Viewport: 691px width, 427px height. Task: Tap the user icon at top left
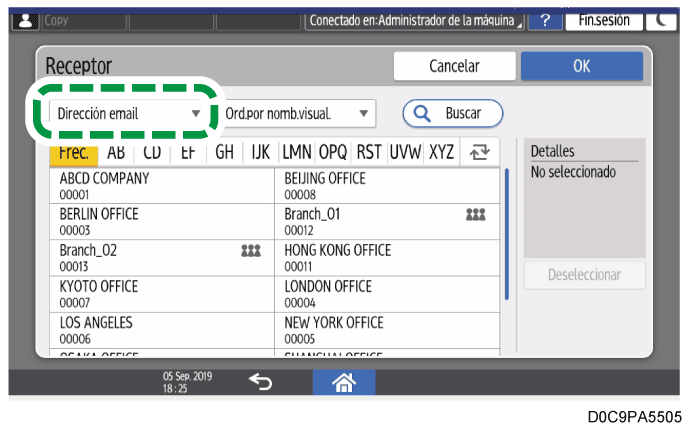pos(20,20)
